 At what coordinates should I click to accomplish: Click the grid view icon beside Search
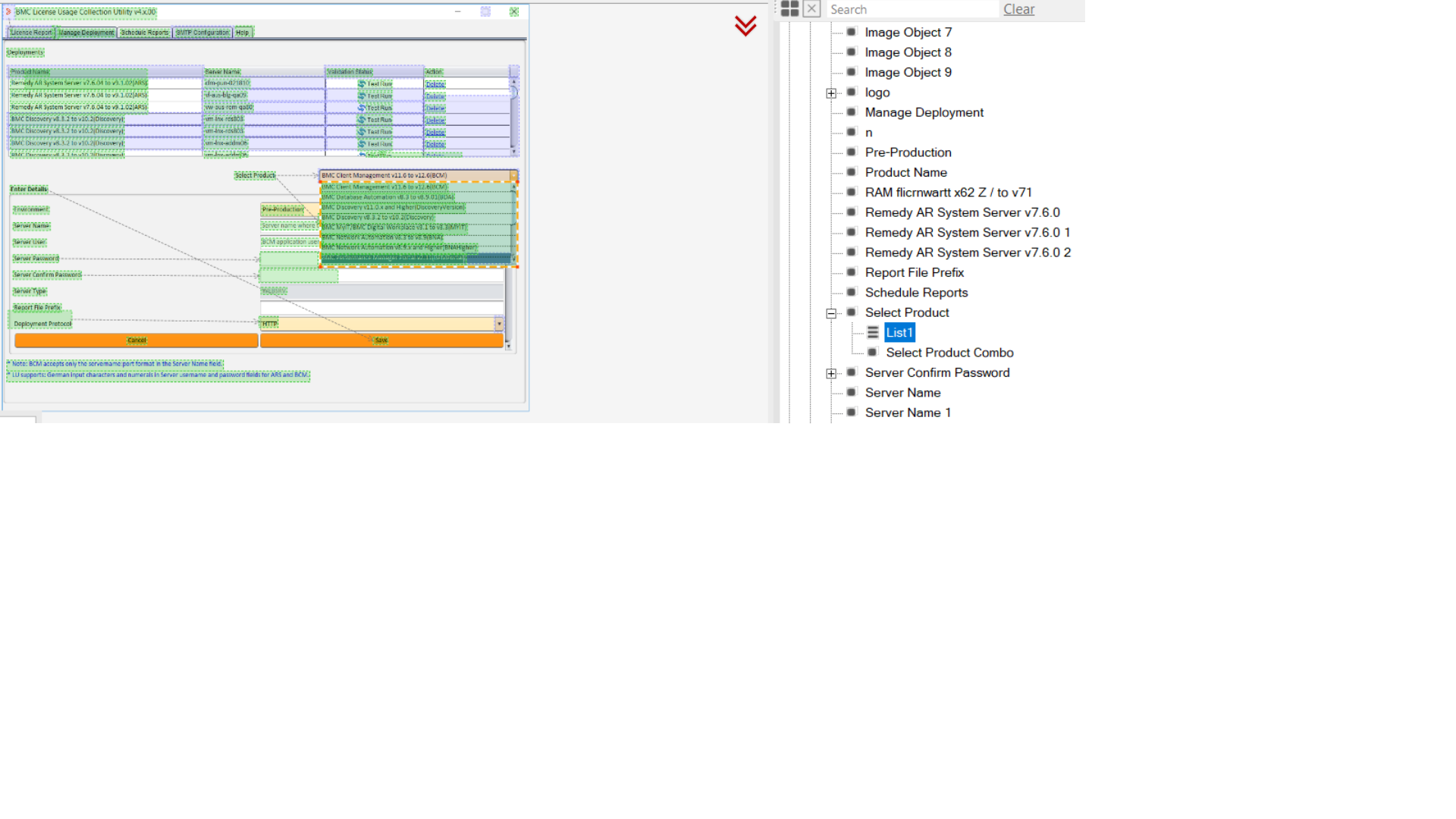789,9
